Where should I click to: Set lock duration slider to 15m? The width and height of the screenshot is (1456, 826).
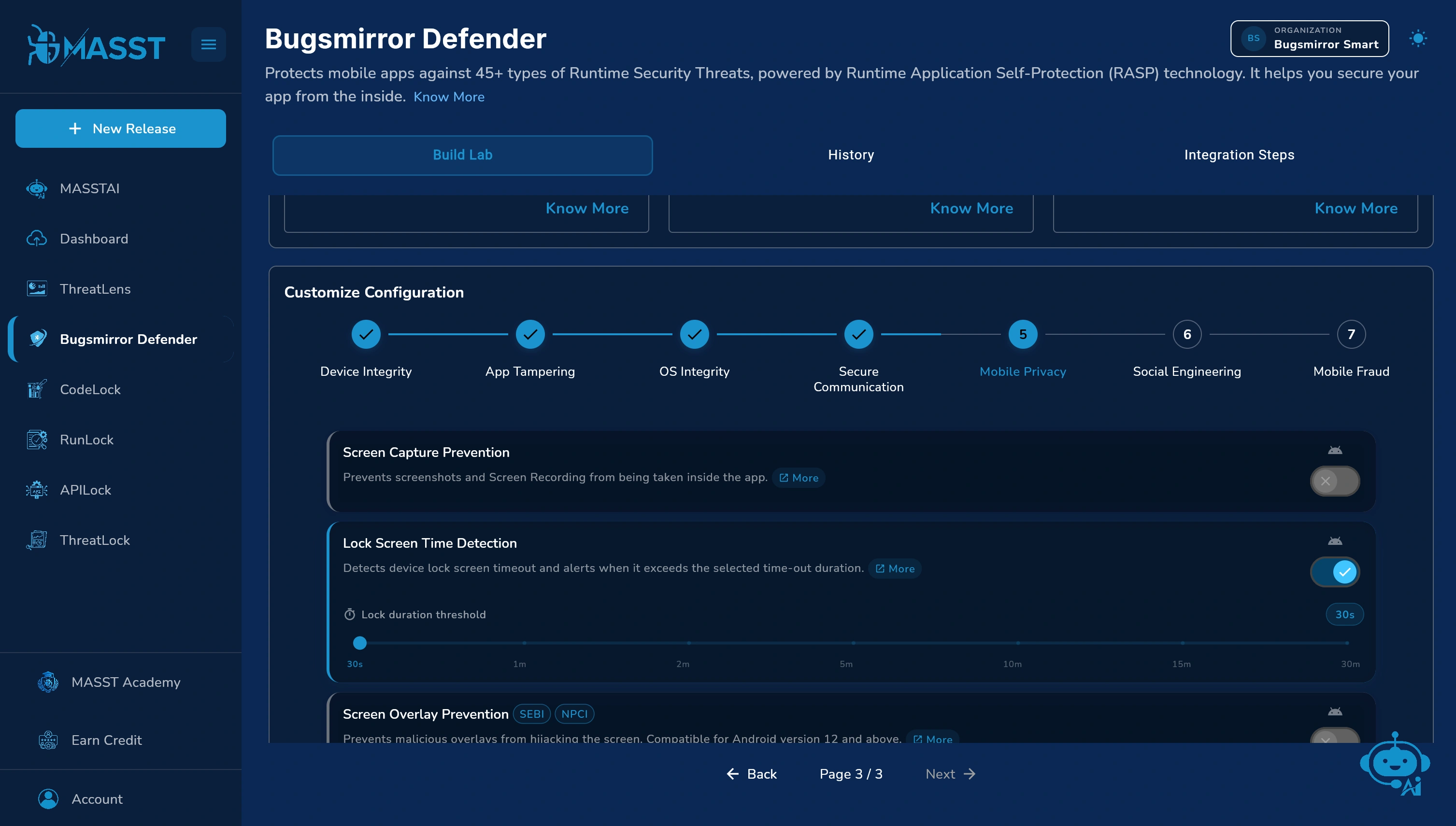pos(1183,643)
